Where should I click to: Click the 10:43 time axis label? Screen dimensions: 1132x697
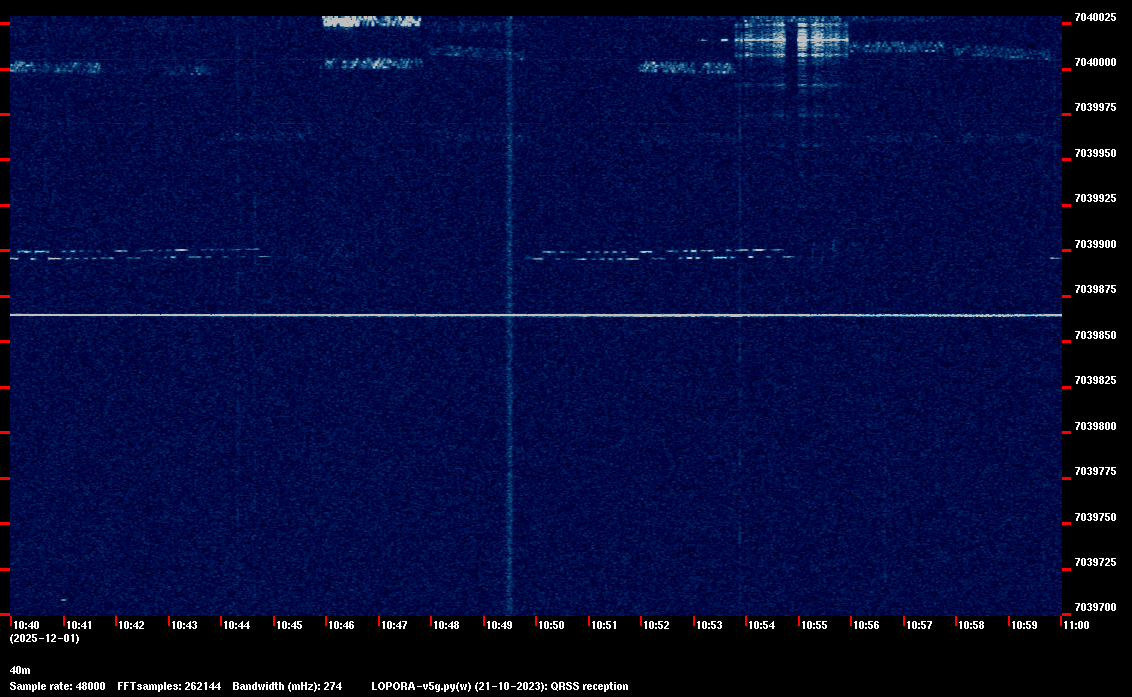[x=184, y=625]
